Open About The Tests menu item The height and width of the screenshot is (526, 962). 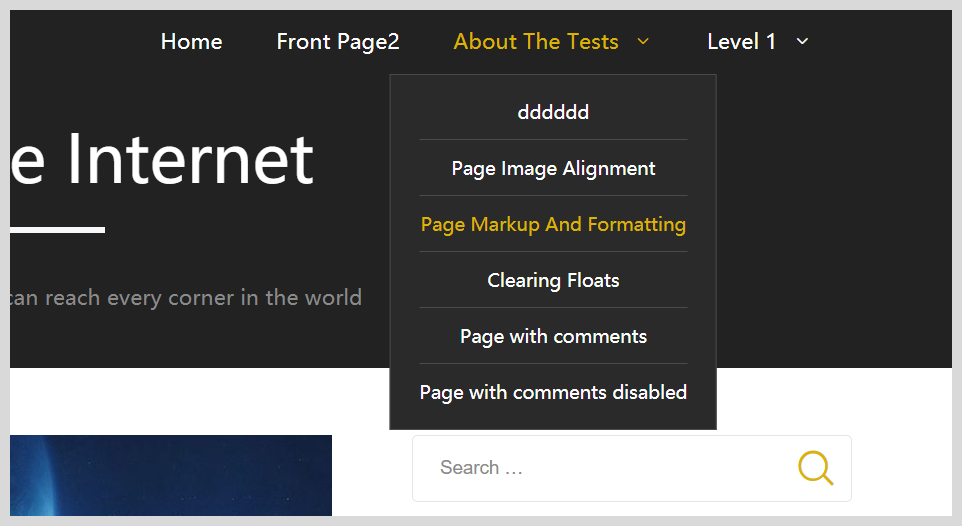(536, 42)
